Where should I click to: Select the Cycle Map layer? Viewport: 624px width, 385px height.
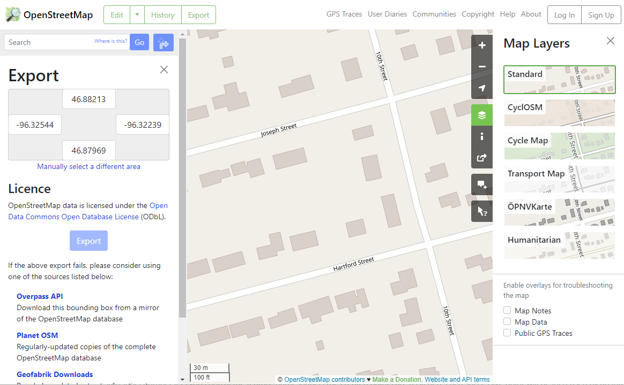coord(560,146)
